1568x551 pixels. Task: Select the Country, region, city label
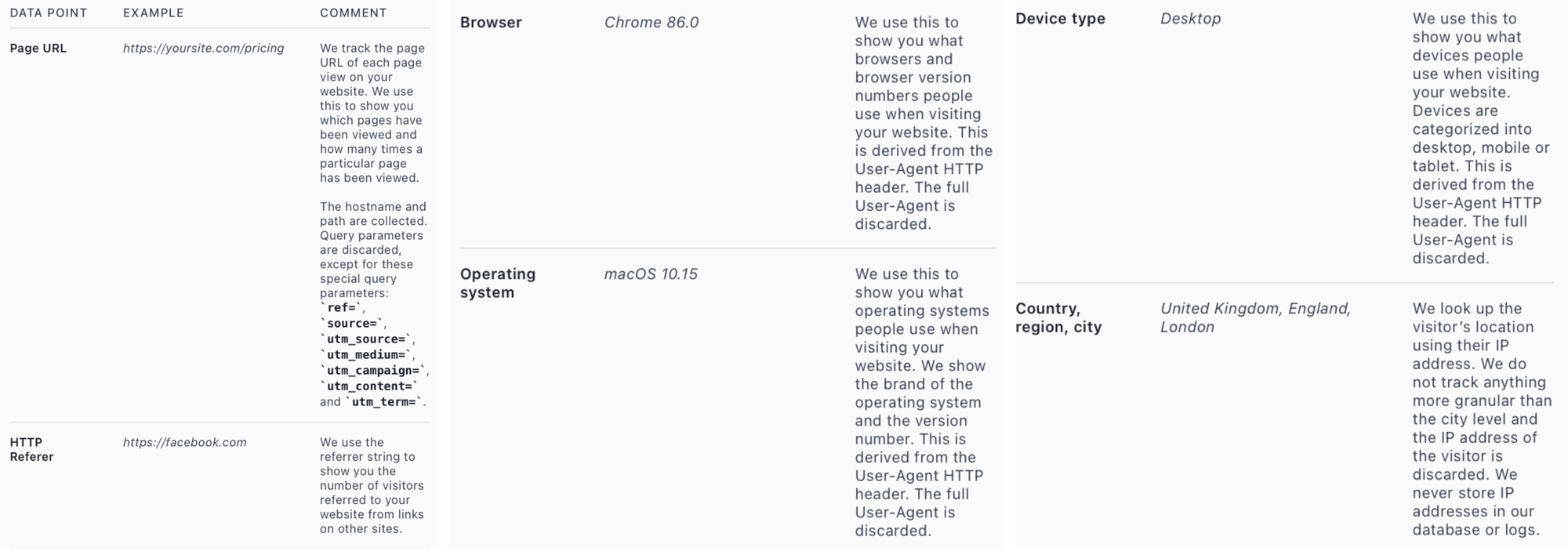(x=1059, y=318)
